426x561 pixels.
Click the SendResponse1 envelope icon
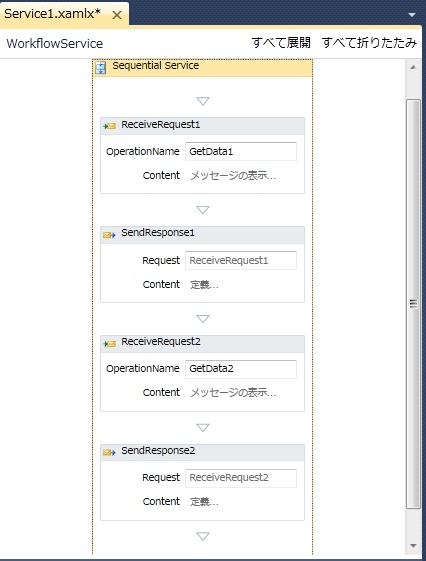(109, 235)
